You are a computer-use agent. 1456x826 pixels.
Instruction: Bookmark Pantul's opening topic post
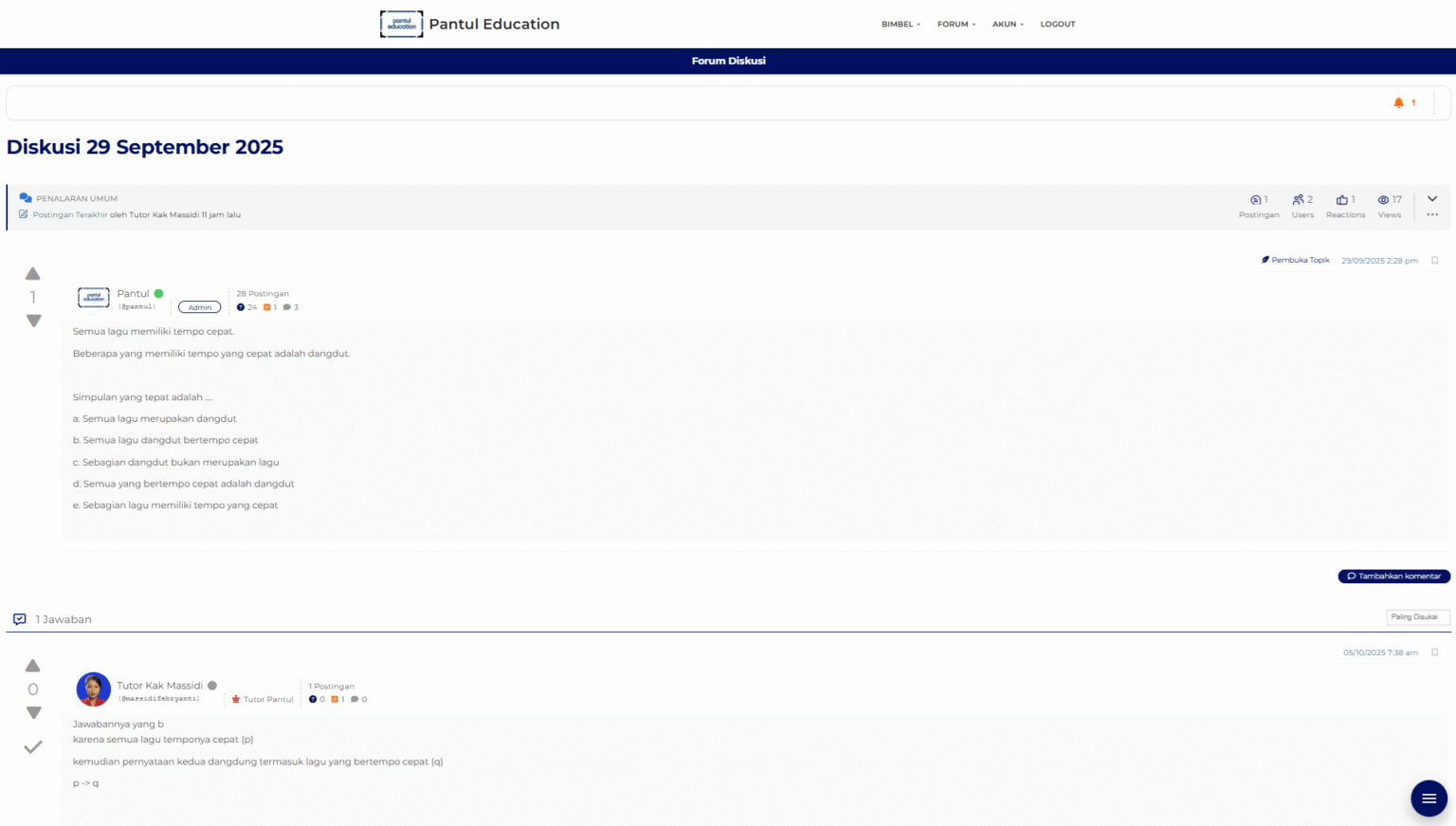pyautogui.click(x=1434, y=261)
